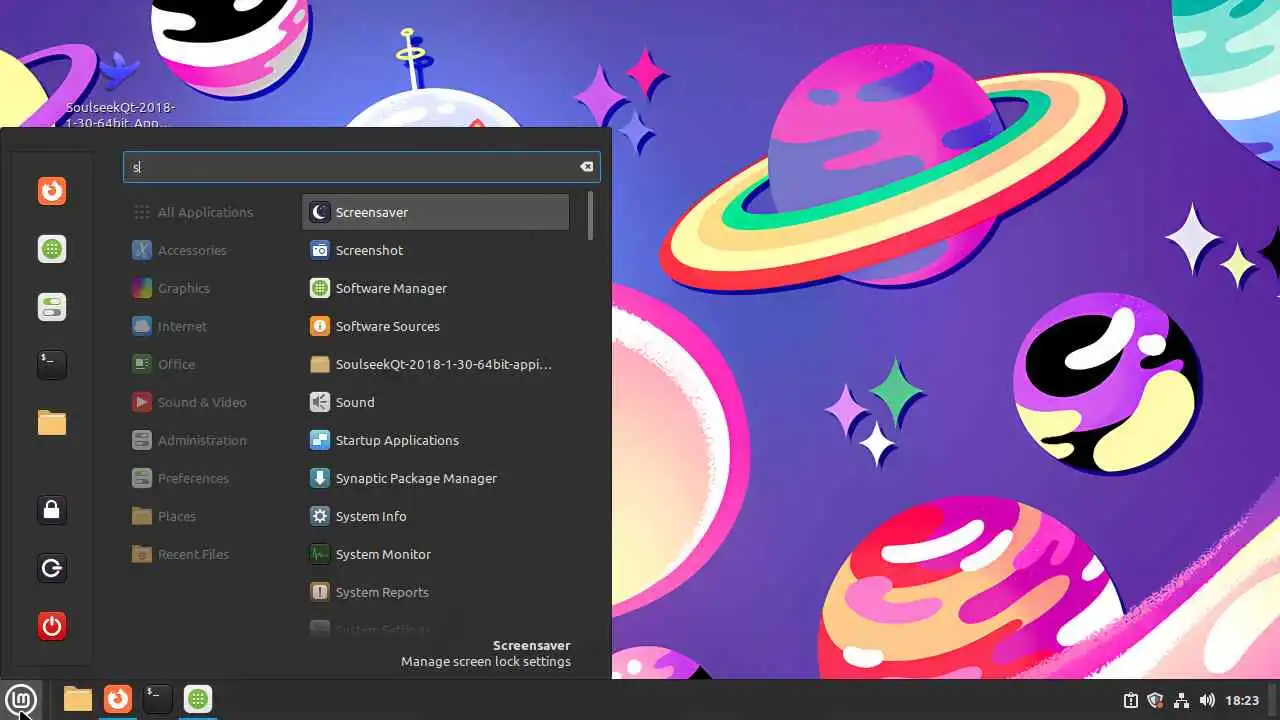Image resolution: width=1280 pixels, height=720 pixels.
Task: Open SoulseekQt-2018-1-30-64bit file result
Action: click(x=436, y=364)
